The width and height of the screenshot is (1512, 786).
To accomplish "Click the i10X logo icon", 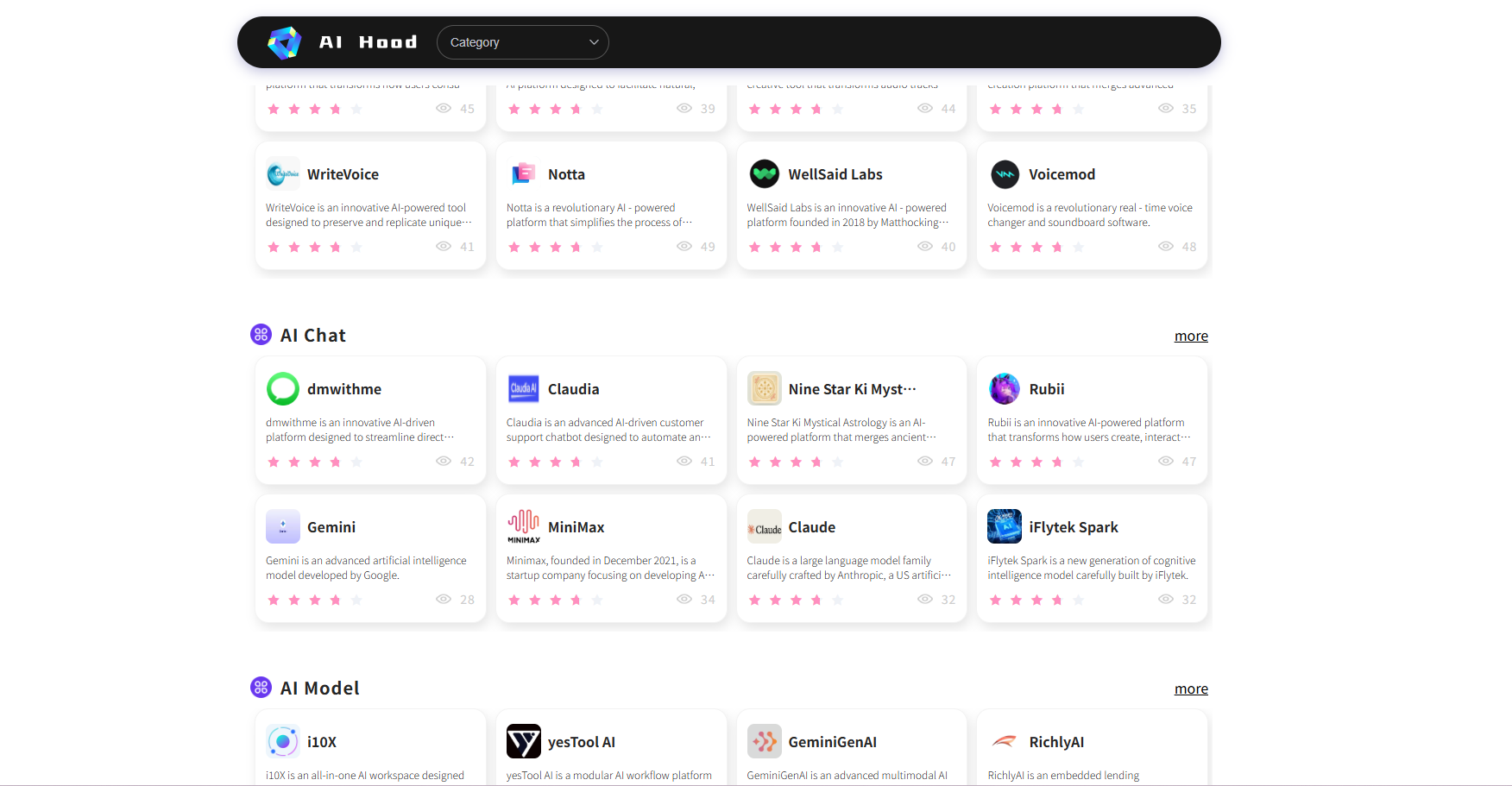I will (x=281, y=741).
